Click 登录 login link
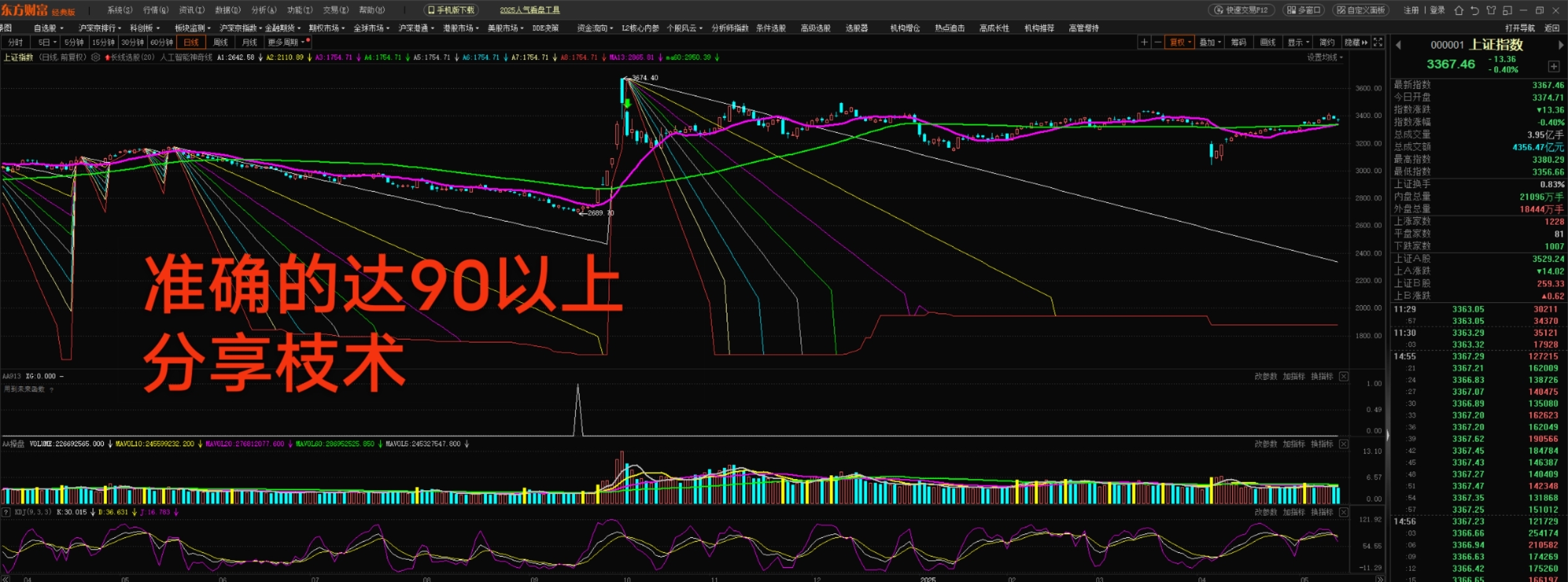This screenshot has height=582, width=1568. pyautogui.click(x=1438, y=10)
